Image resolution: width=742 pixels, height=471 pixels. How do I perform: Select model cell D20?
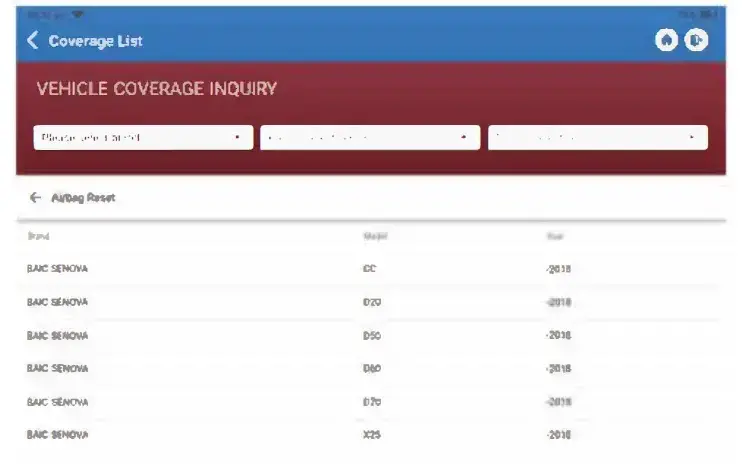[x=372, y=302]
